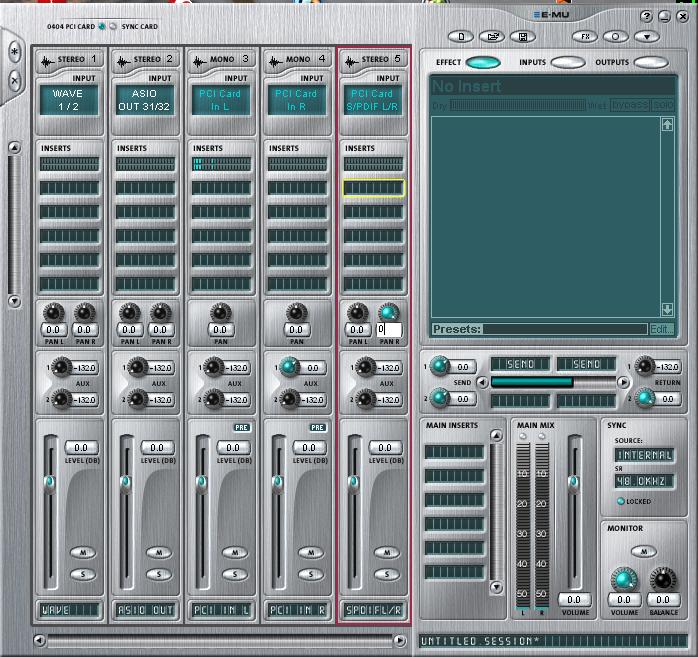Click the Edit button beside Presets
This screenshot has width=698, height=657.
point(661,329)
